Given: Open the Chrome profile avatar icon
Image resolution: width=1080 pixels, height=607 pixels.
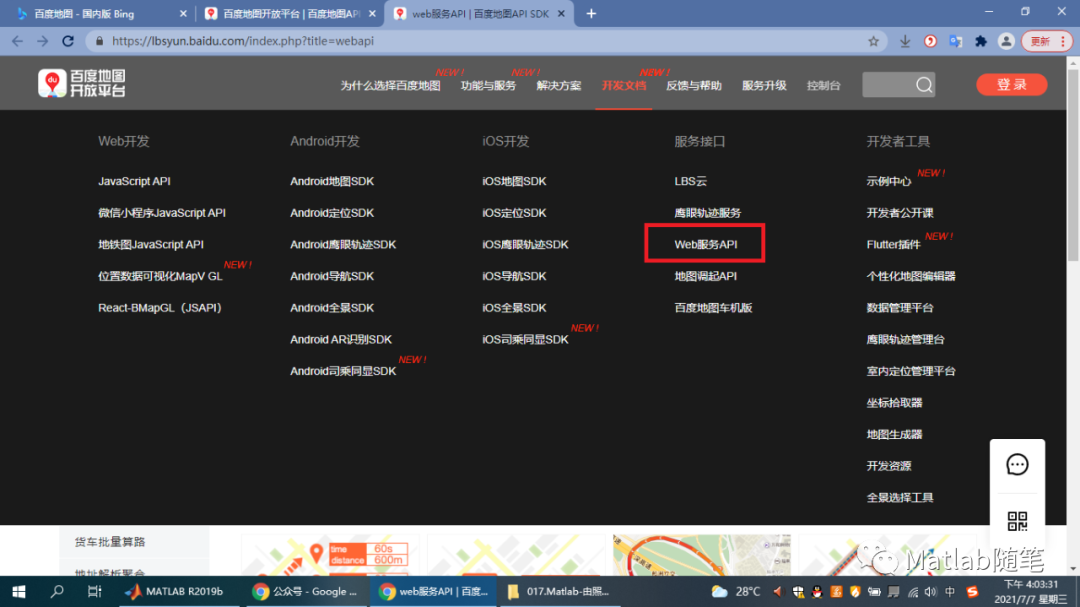Looking at the screenshot, I should click(1006, 41).
